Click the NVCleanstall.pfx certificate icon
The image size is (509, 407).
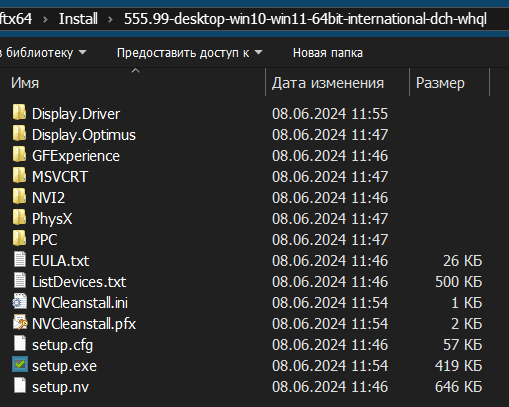pos(20,323)
